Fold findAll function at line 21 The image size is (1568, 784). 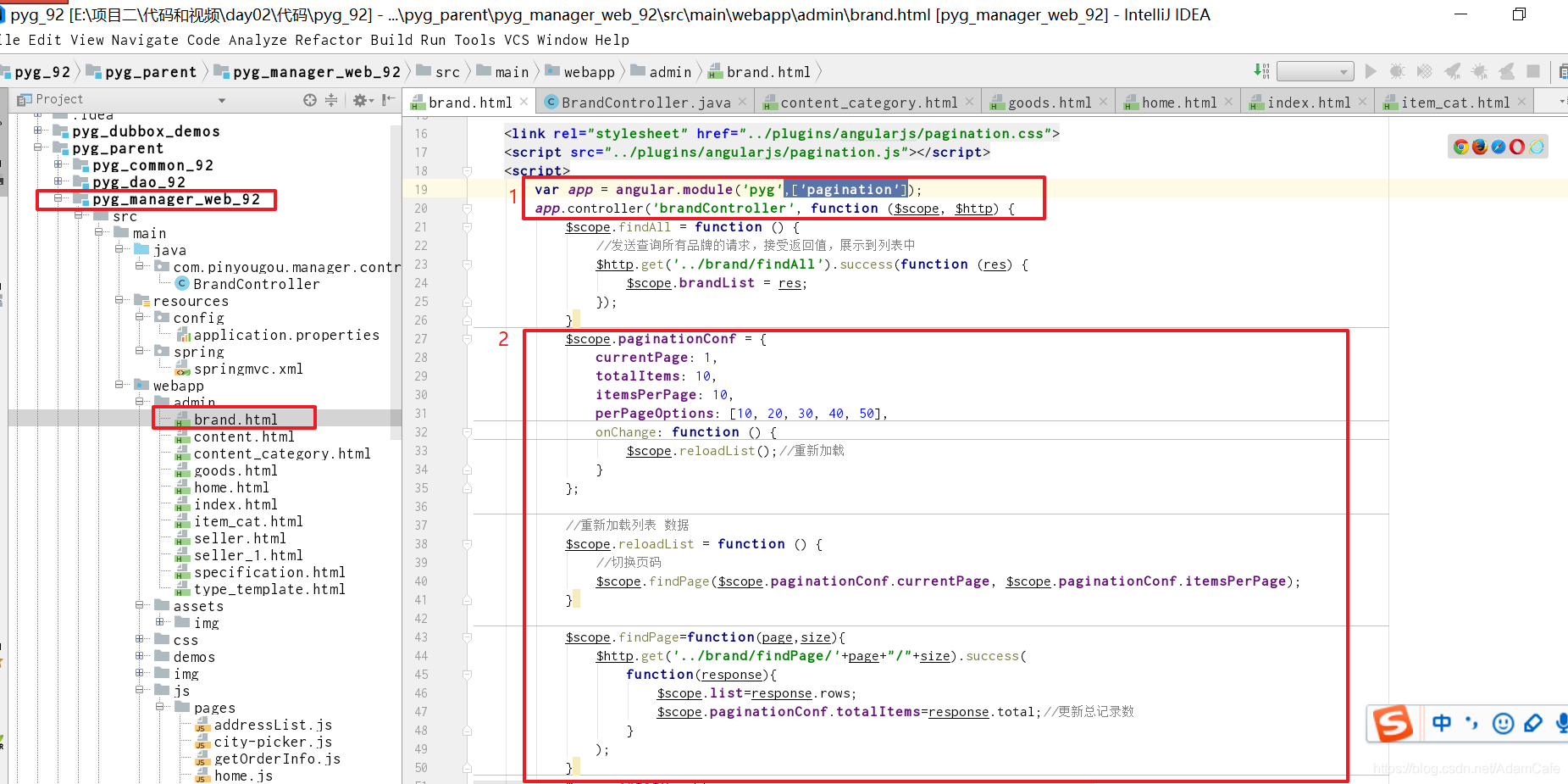(467, 227)
